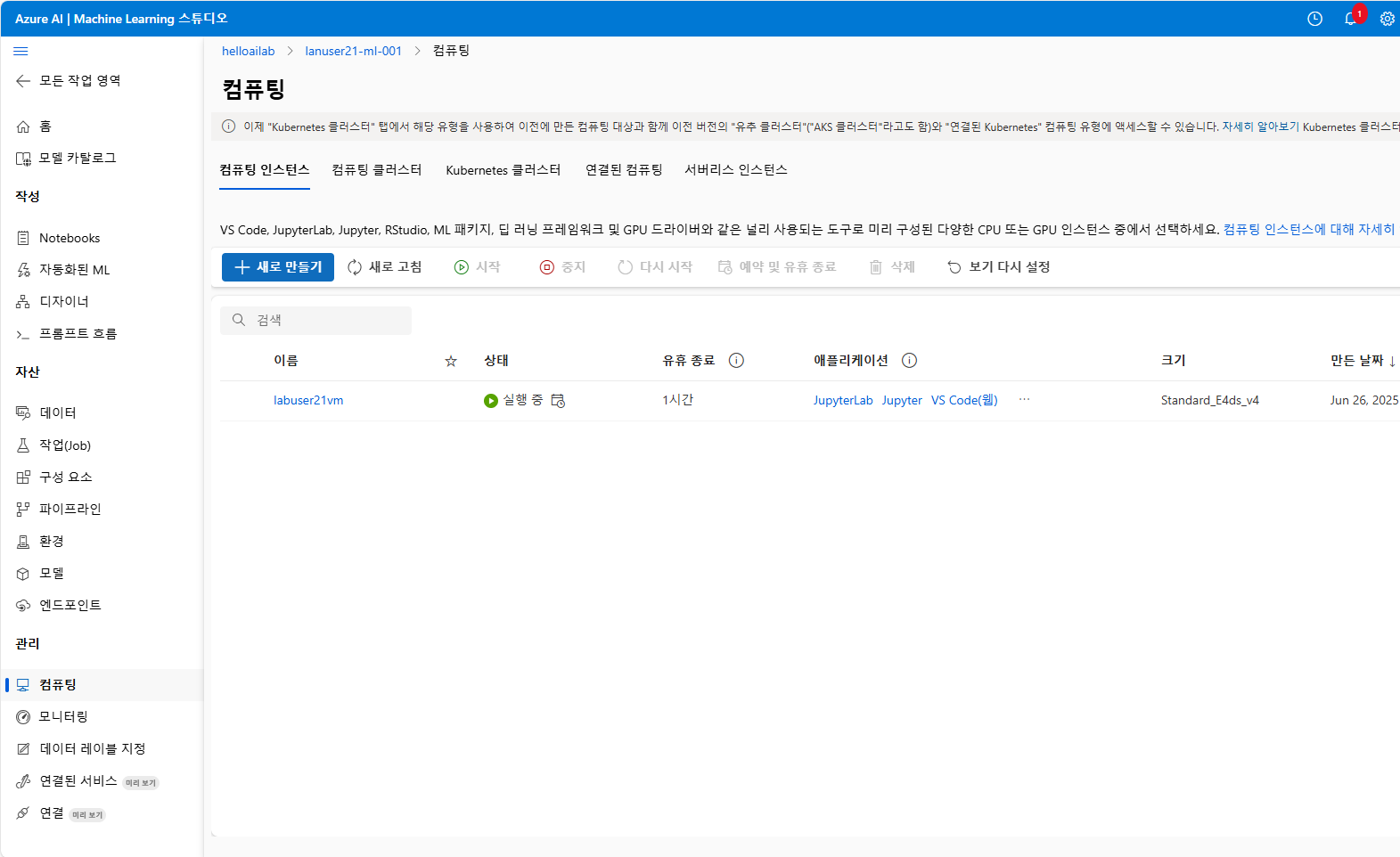Open the schedule calendar icon beside 실행 중
Screen dimensions: 1400x857
(558, 401)
